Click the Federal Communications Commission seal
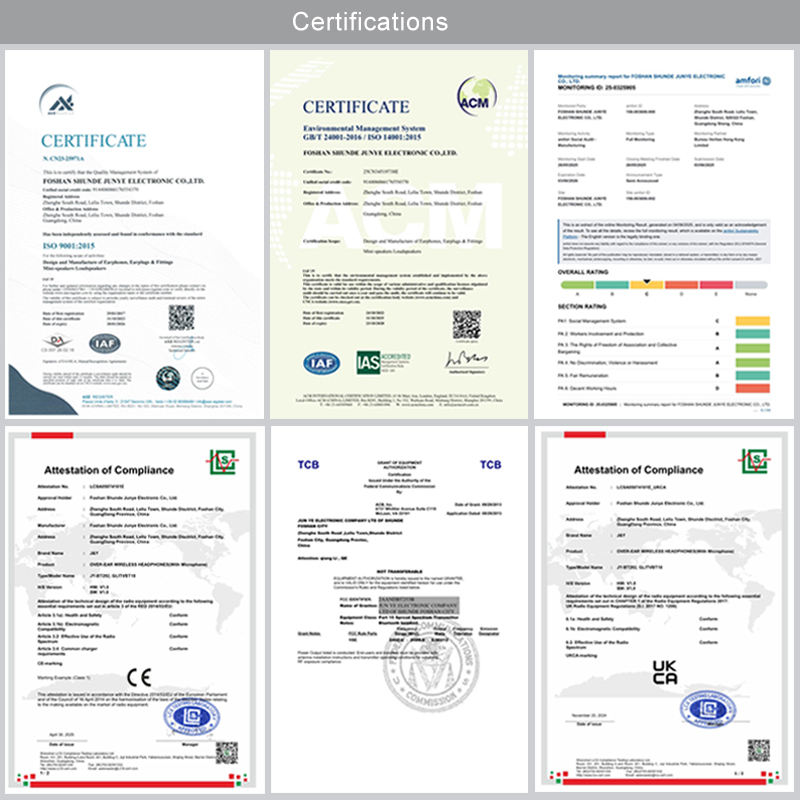 (431, 665)
